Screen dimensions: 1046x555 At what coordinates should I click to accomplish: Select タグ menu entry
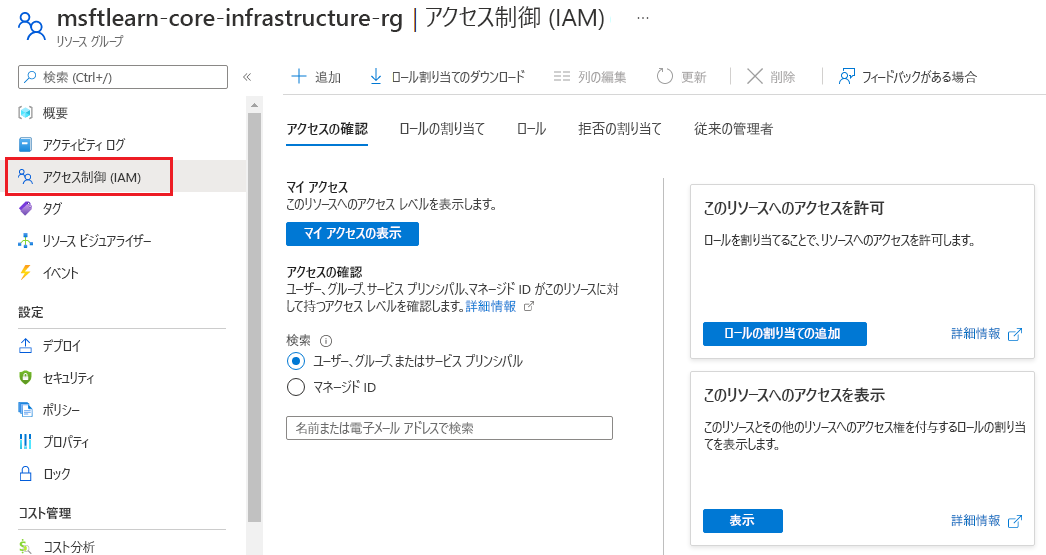[x=52, y=208]
